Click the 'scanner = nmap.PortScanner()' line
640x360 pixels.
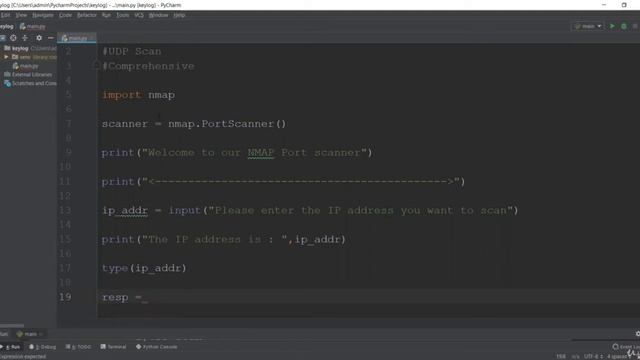pos(194,124)
